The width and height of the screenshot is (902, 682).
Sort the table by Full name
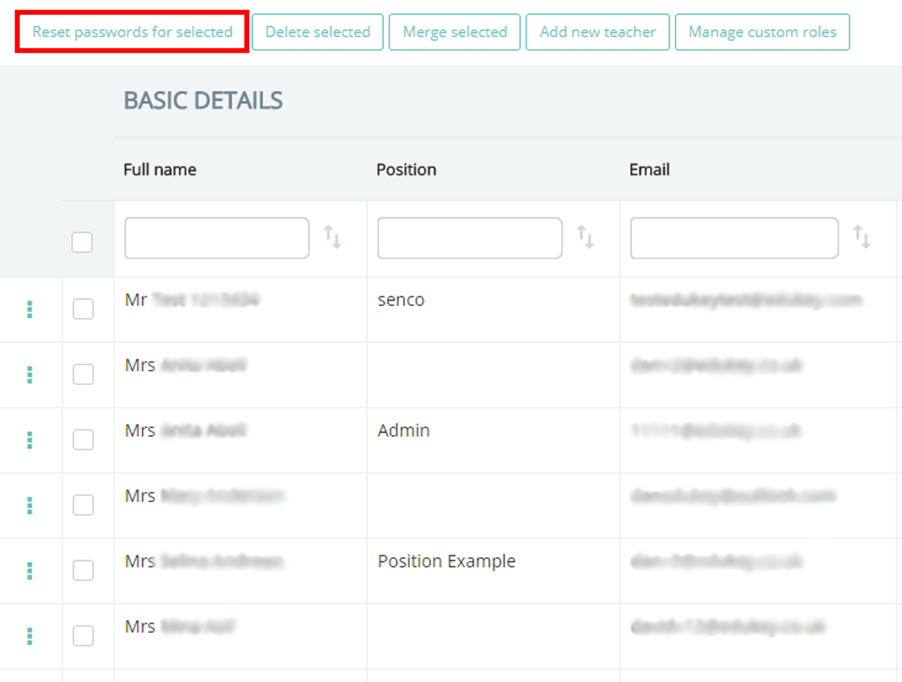pos(332,237)
